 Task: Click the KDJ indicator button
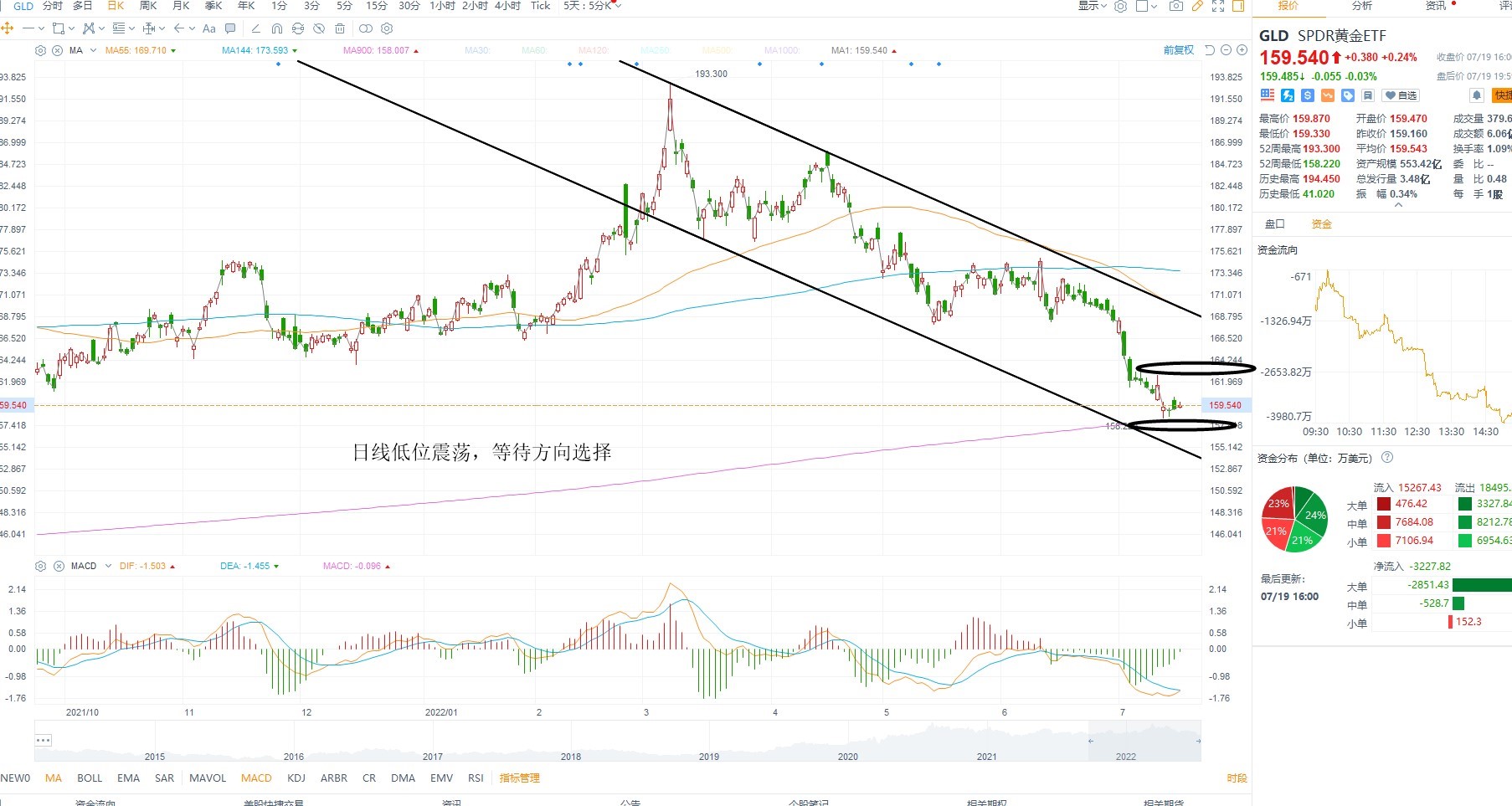296,778
